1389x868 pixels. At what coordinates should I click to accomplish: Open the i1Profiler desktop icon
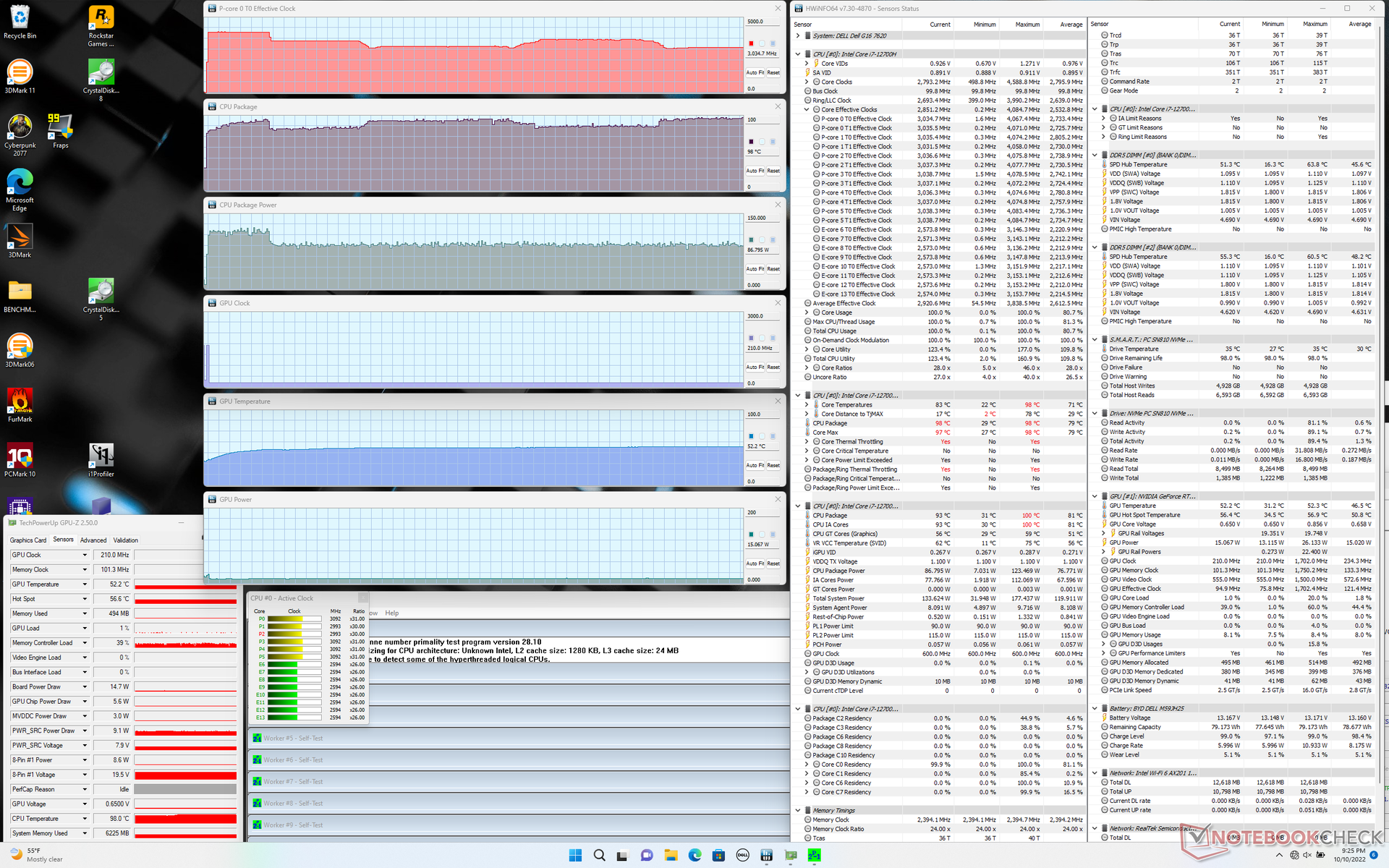(101, 458)
